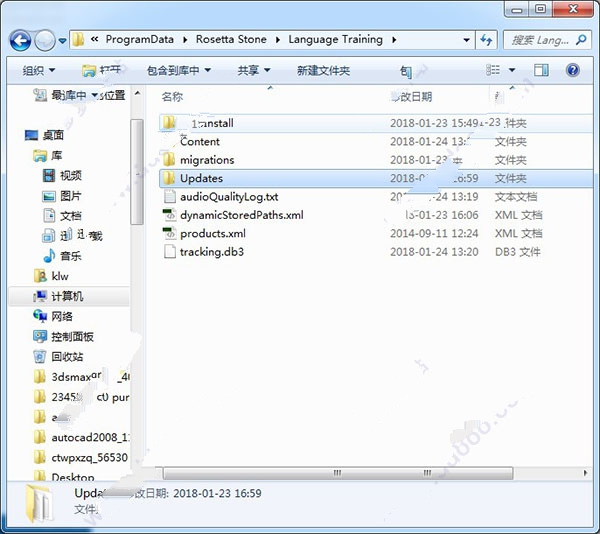Viewport: 600px width, 534px height.
Task: Sort by the 名称 column header
Action: (172, 96)
